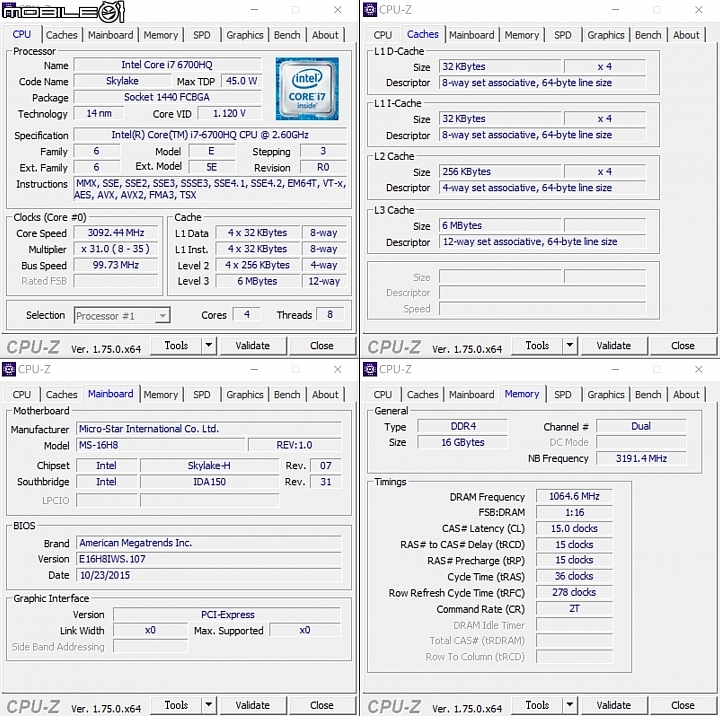The image size is (720, 716).
Task: Click the Instructions field listing MMX, SSE
Action: [210, 189]
